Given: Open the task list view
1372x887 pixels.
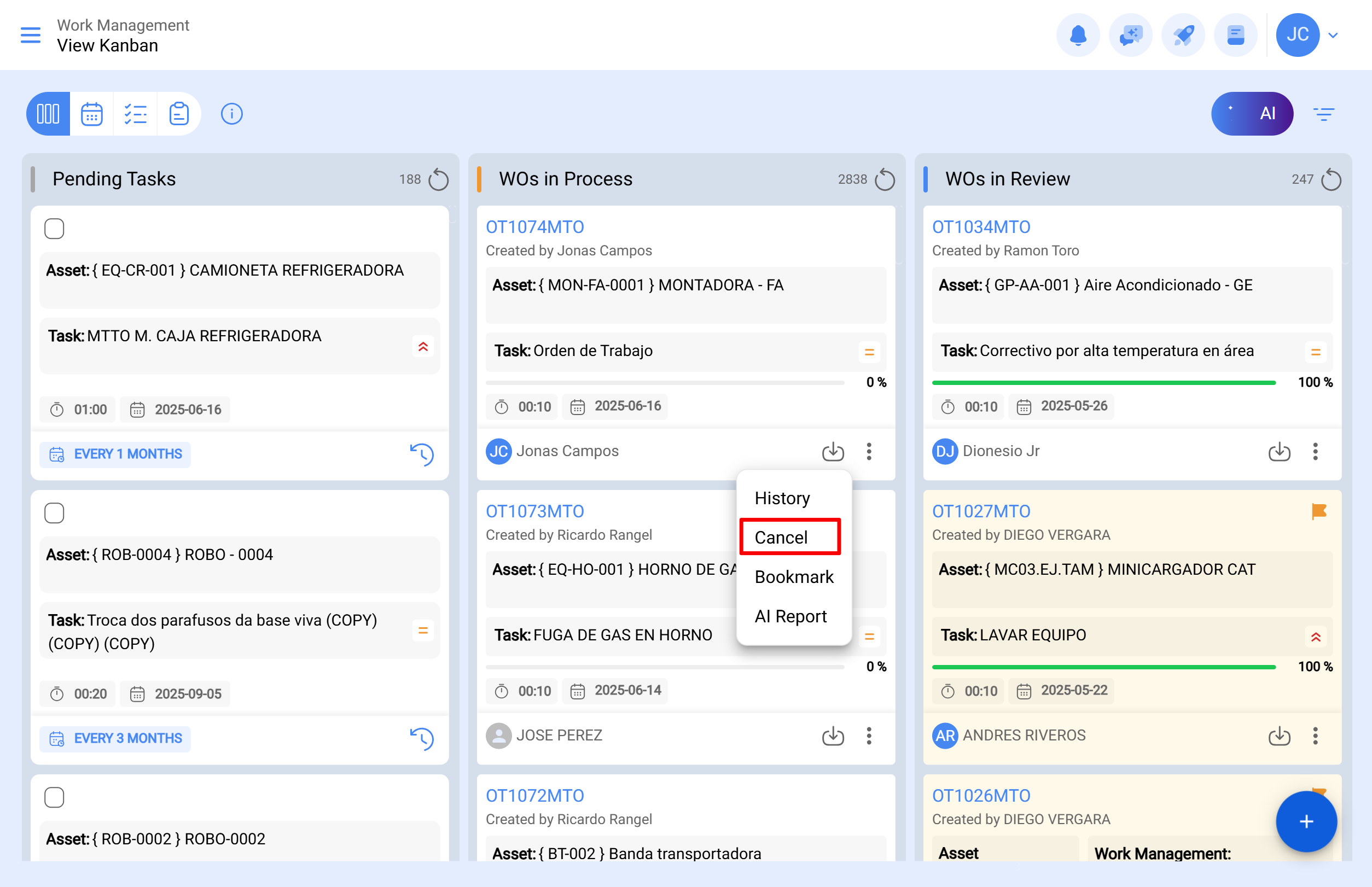Looking at the screenshot, I should [x=136, y=113].
